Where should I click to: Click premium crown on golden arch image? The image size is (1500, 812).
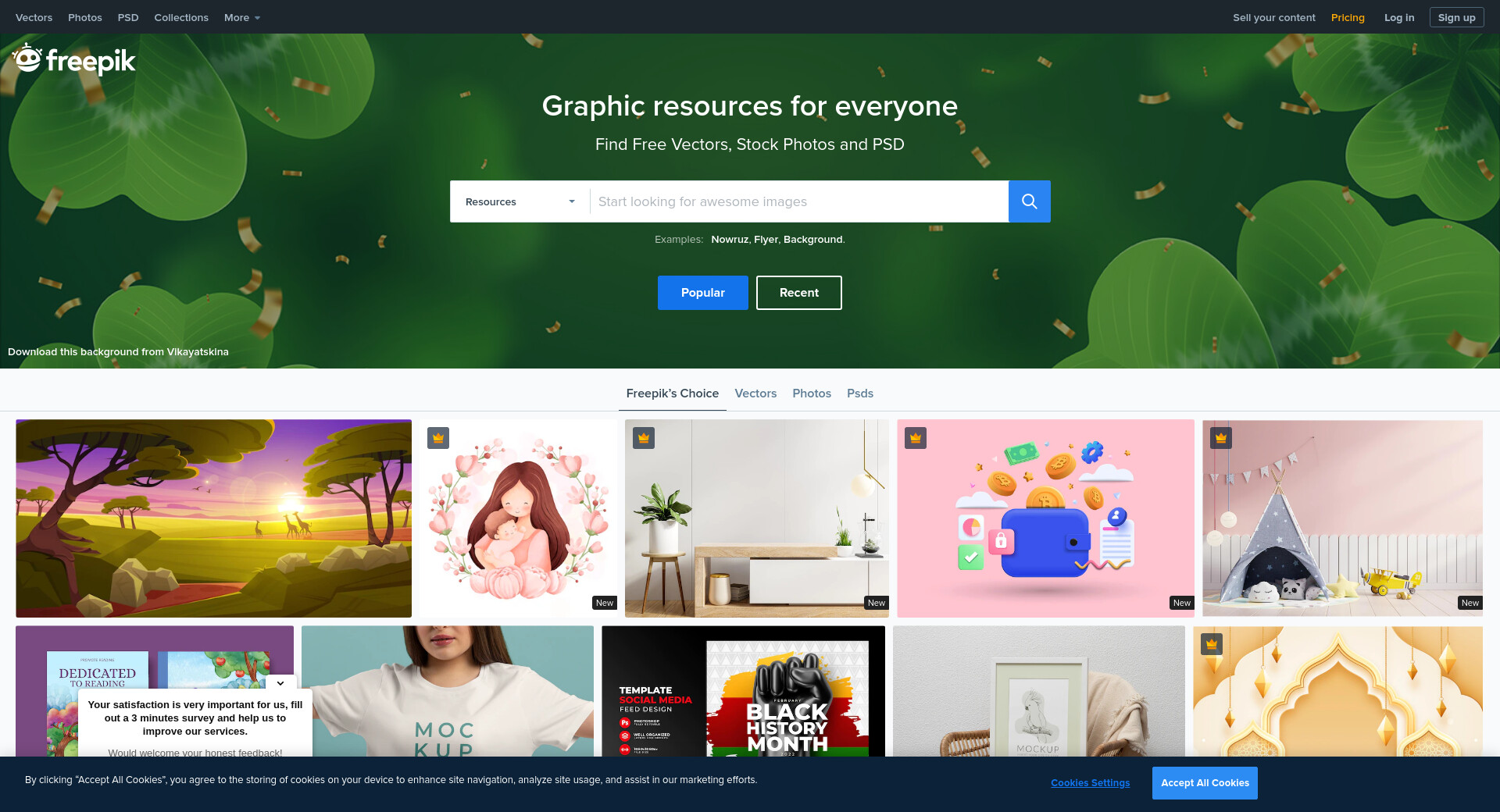[x=1212, y=644]
